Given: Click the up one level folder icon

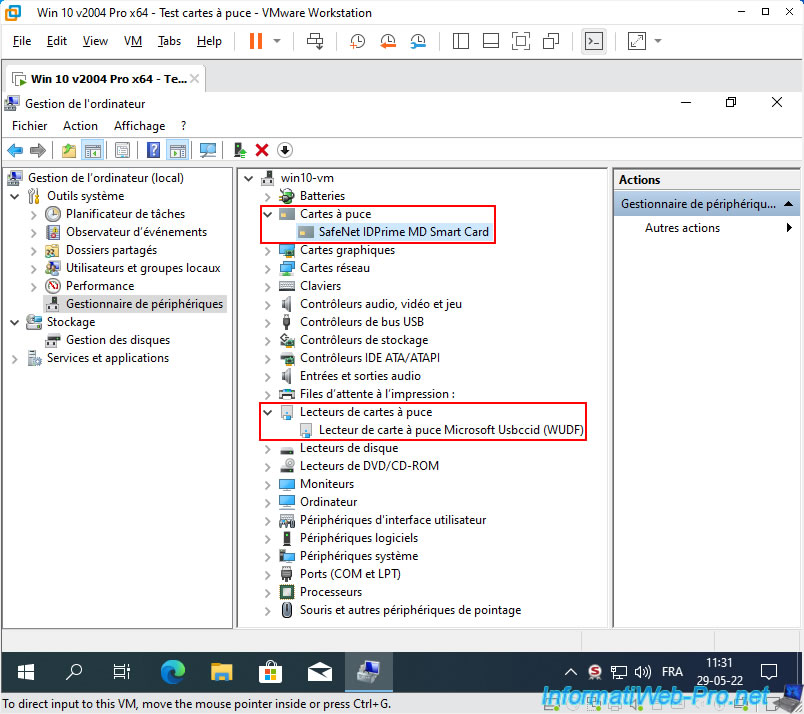Looking at the screenshot, I should (x=69, y=150).
